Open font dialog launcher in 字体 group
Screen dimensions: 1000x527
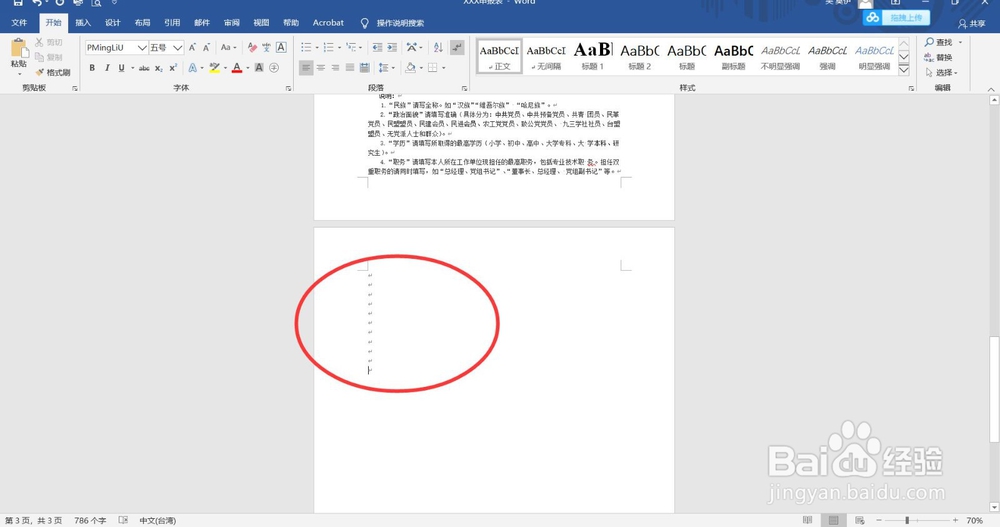tap(288, 88)
